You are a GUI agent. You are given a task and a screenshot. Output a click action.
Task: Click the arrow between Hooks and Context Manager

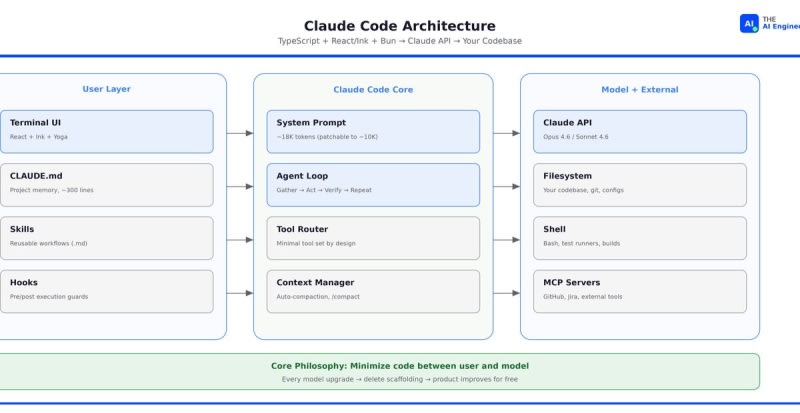tap(240, 292)
